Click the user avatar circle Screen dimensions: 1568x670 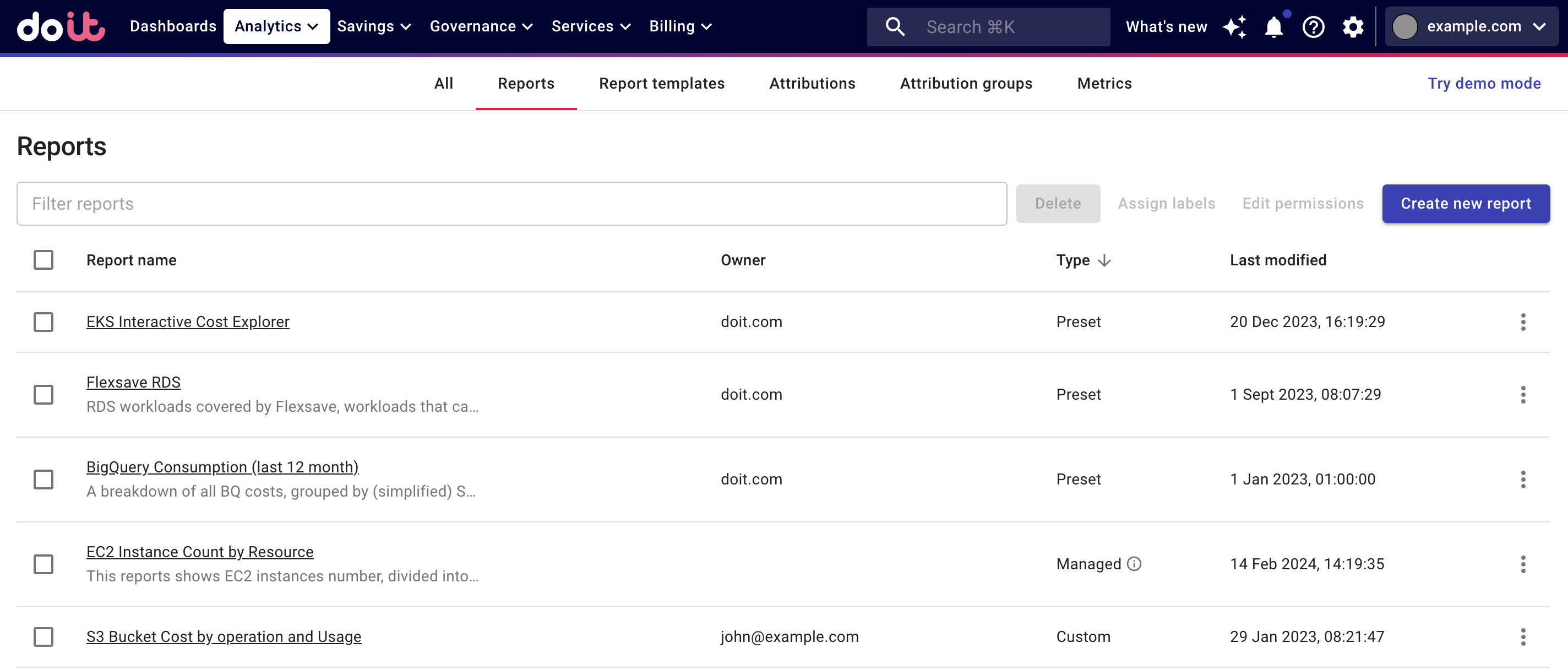[x=1404, y=26]
